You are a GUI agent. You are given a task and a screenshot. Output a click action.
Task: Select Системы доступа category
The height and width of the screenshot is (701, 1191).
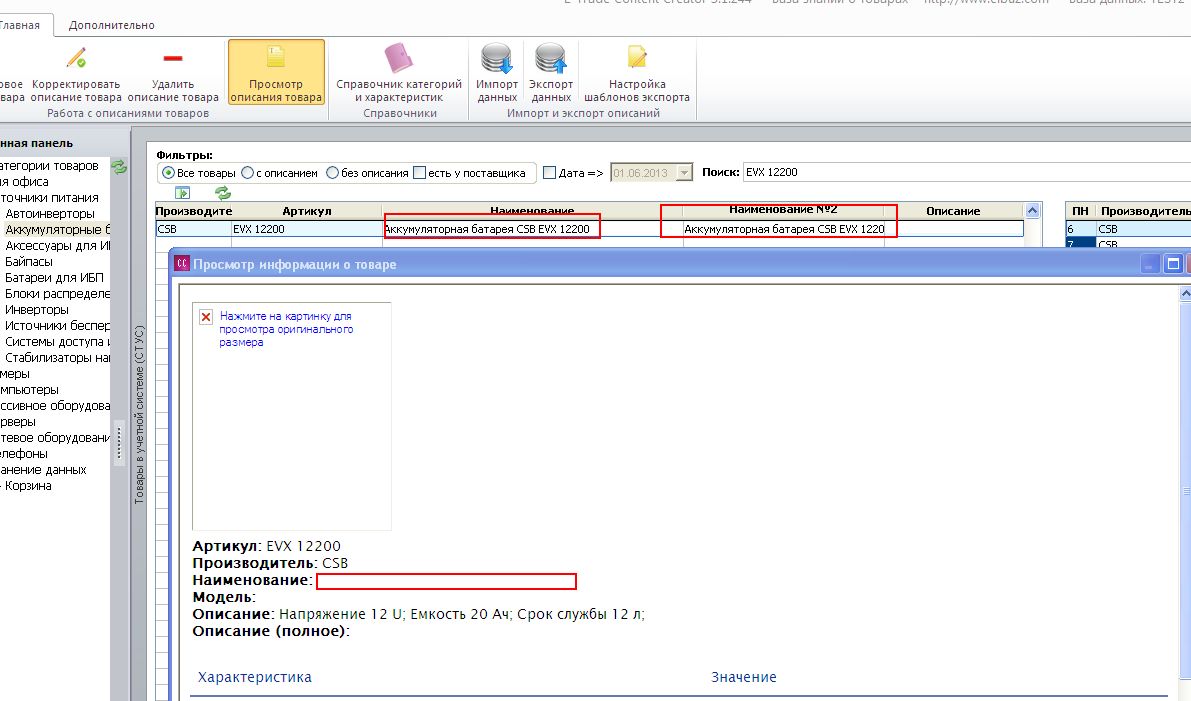[58, 342]
